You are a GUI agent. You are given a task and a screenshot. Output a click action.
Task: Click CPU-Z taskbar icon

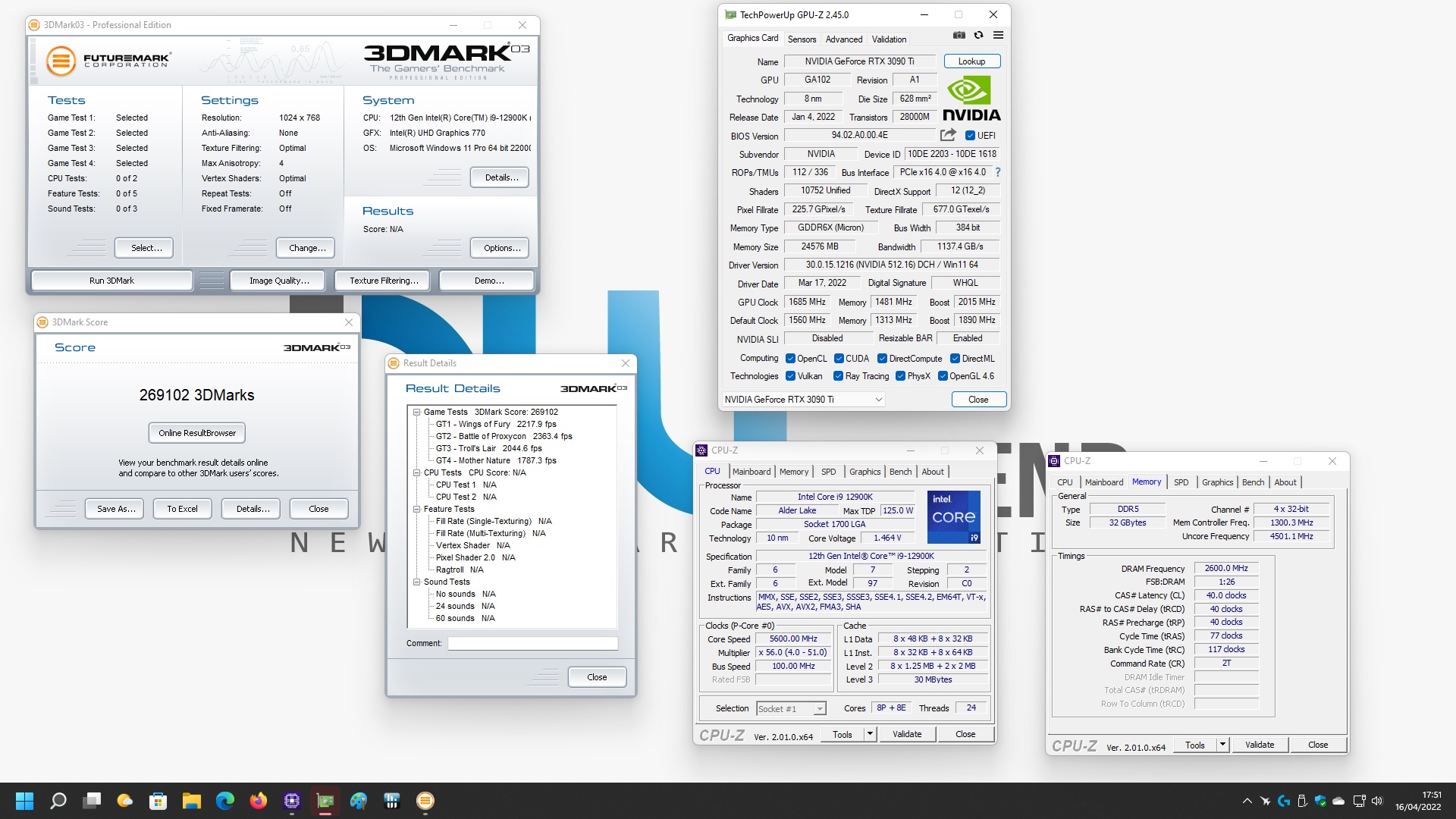pyautogui.click(x=292, y=801)
